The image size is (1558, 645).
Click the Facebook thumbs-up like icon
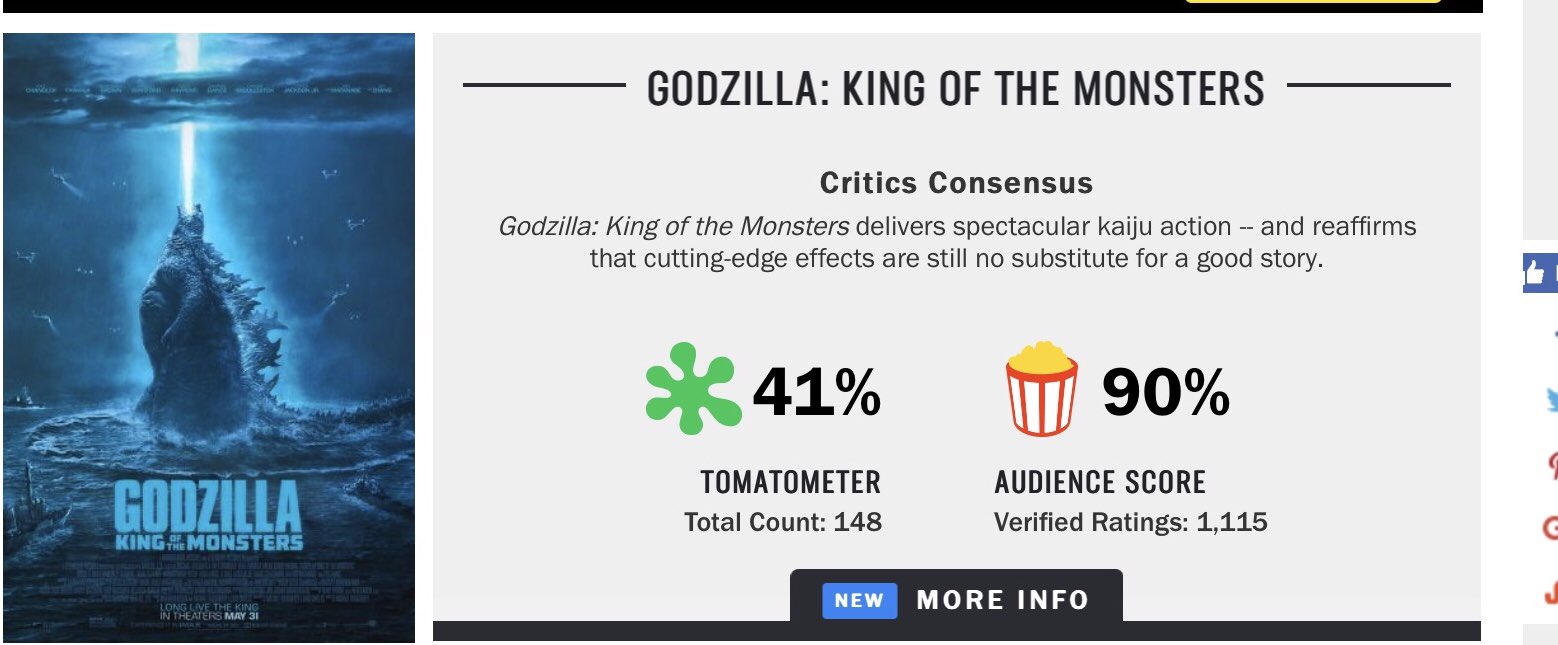point(1538,272)
